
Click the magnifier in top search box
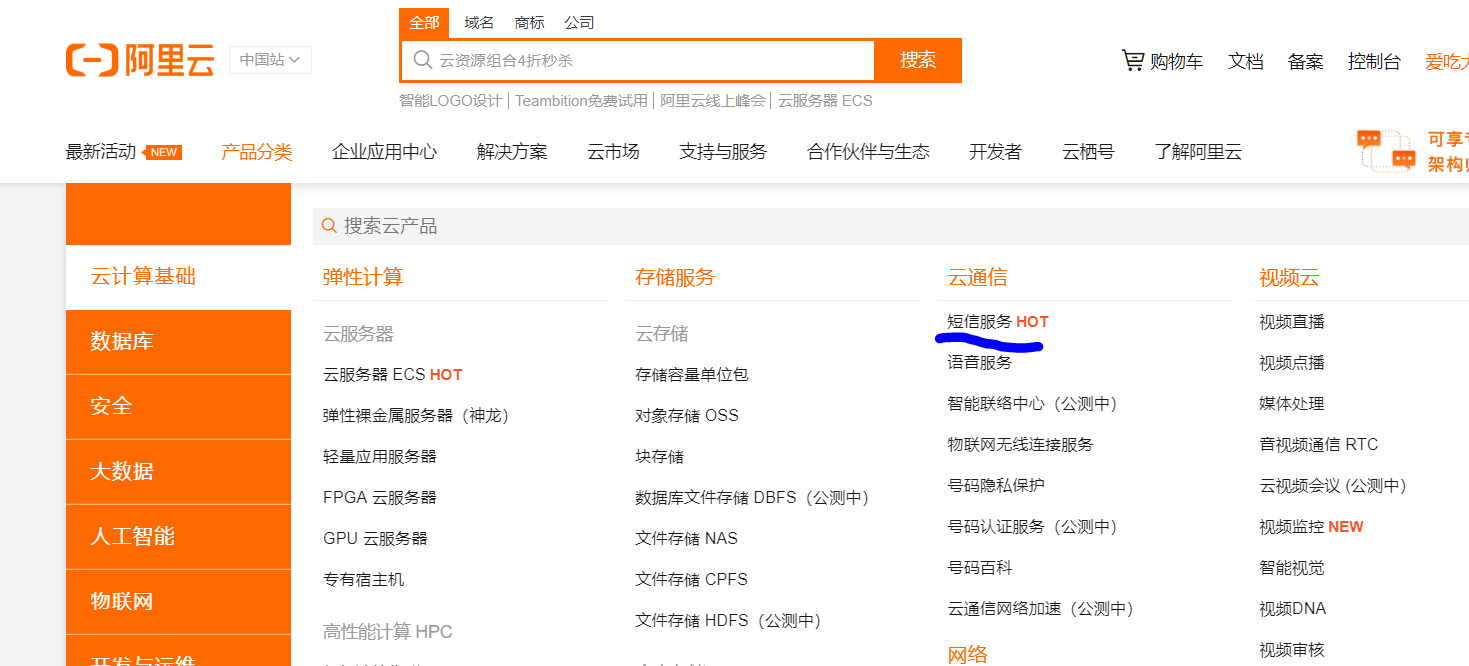[x=423, y=60]
